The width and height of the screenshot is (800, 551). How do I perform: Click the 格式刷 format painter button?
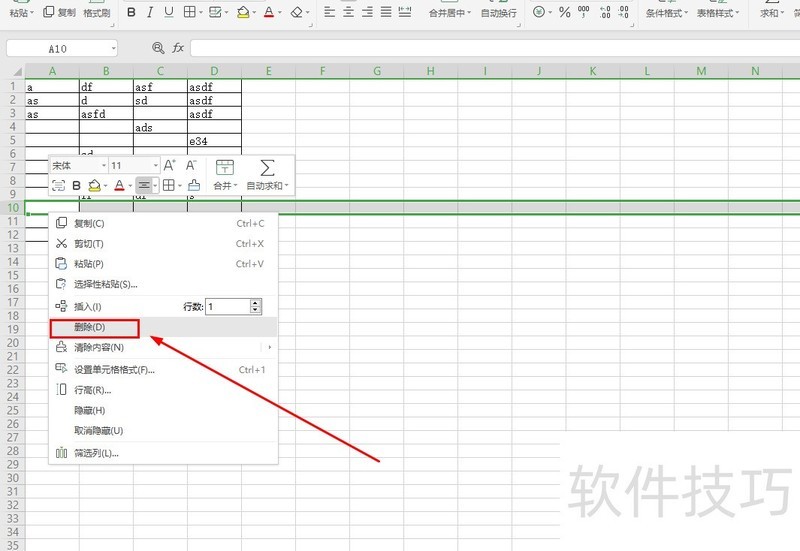[x=96, y=13]
